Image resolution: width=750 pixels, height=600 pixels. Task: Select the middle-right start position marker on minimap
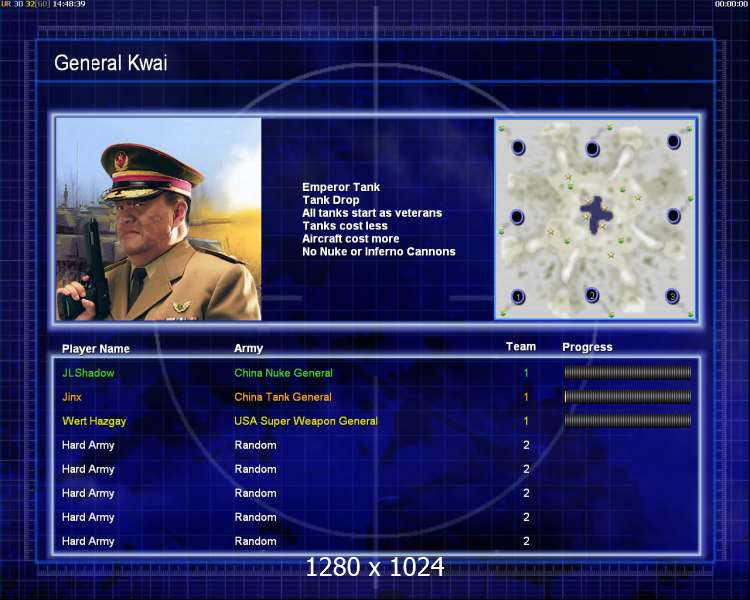pyautogui.click(x=673, y=216)
